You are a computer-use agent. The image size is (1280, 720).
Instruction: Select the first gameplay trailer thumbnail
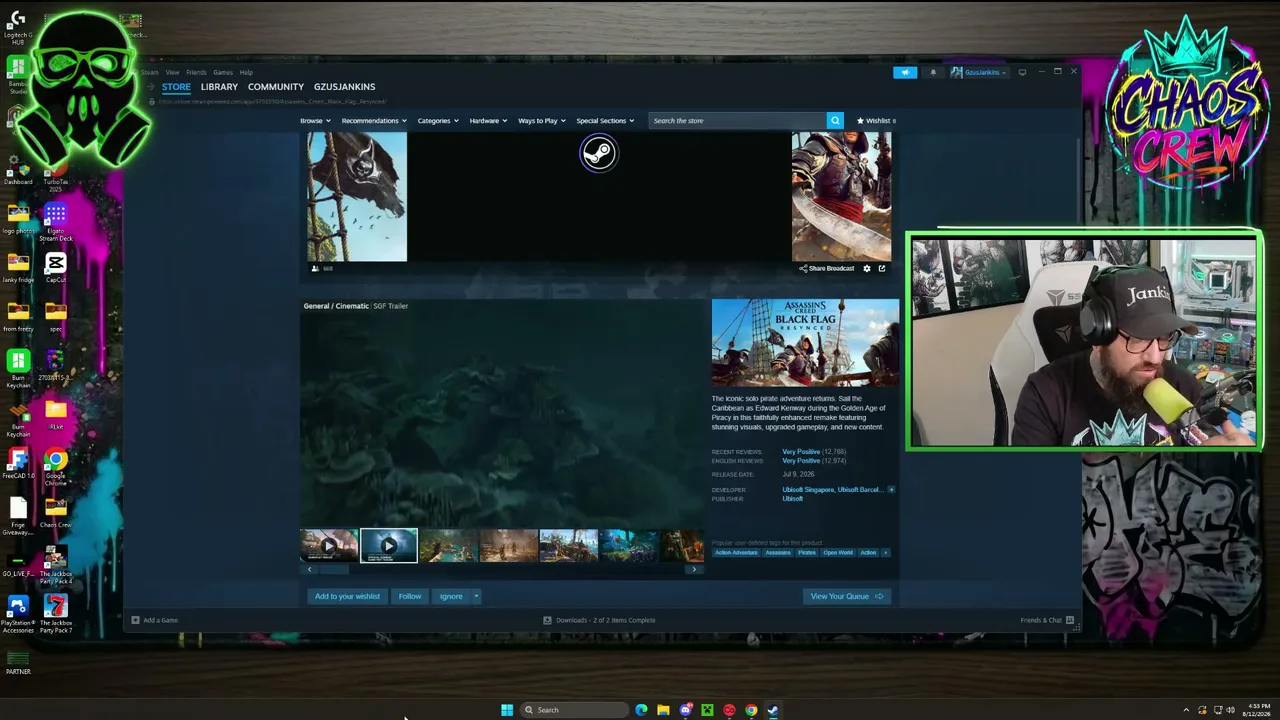pyautogui.click(x=329, y=546)
